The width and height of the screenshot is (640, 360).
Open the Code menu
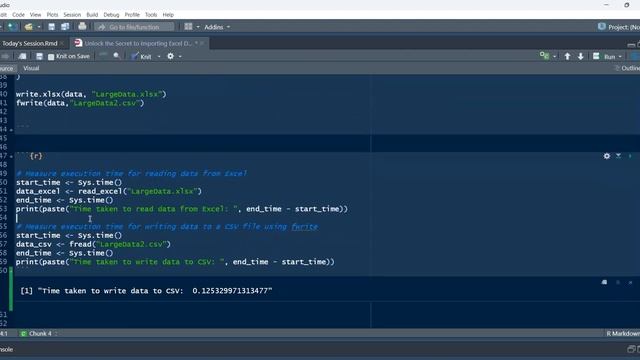pyautogui.click(x=18, y=15)
